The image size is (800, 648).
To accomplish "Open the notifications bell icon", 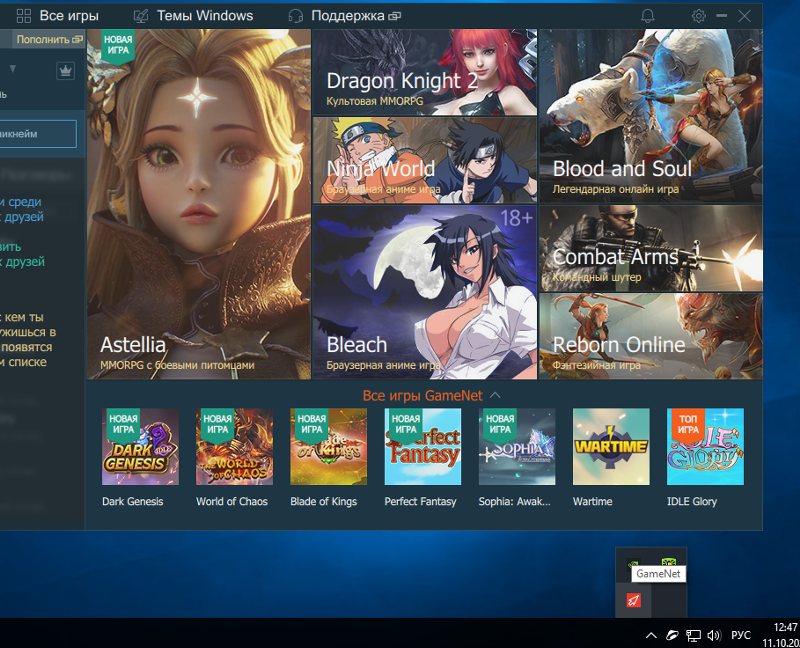I will (647, 16).
